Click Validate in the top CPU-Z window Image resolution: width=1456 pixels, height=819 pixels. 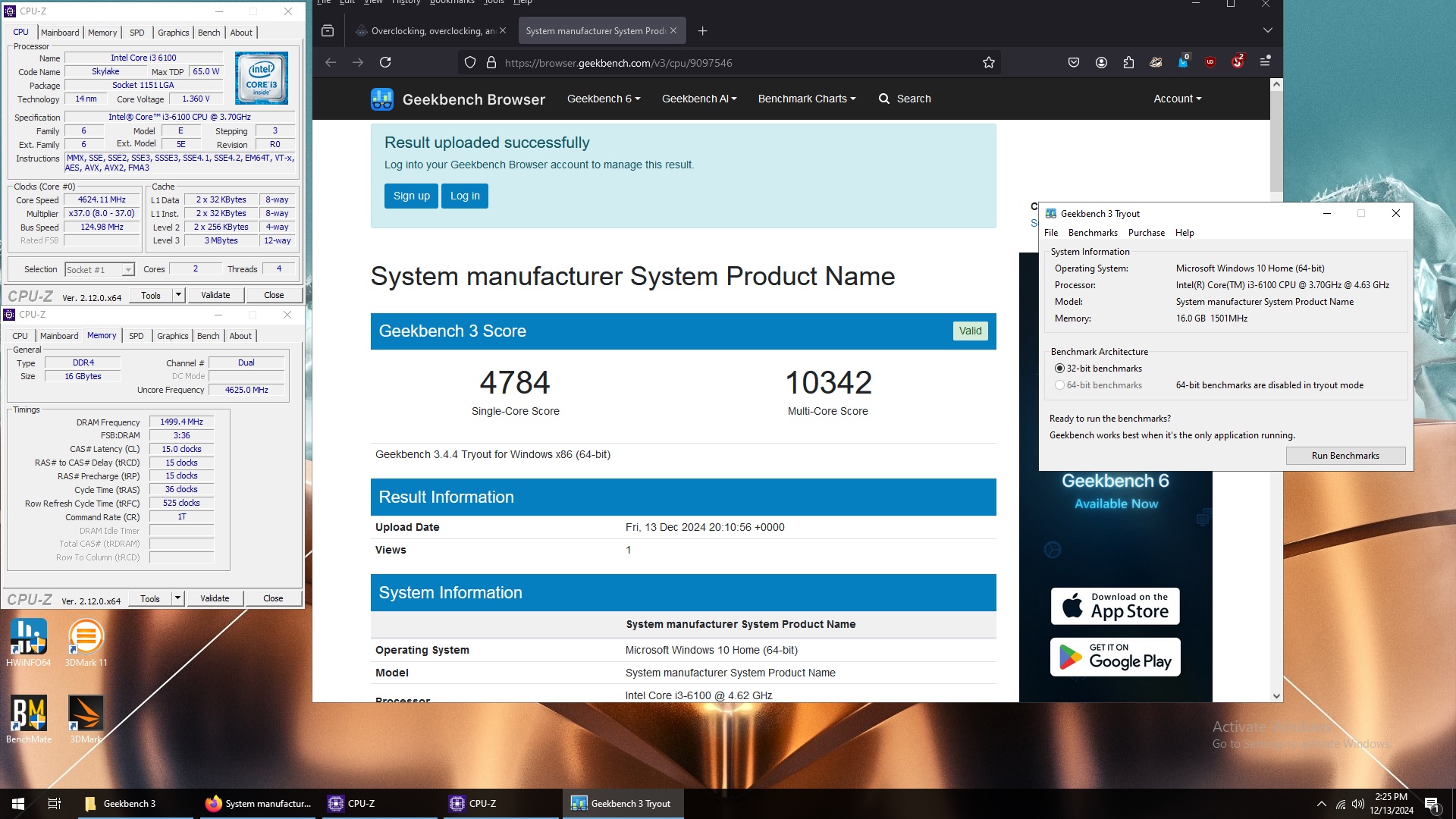tap(215, 295)
